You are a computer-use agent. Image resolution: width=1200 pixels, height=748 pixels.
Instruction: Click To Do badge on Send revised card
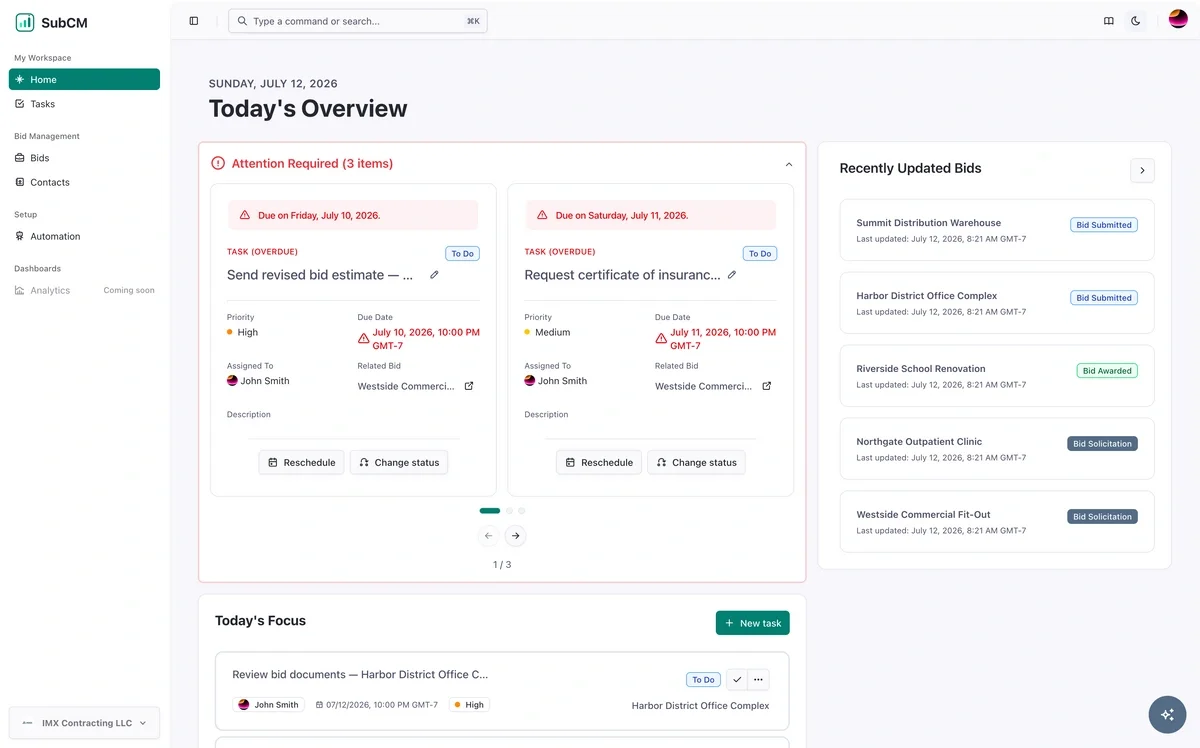(x=462, y=254)
